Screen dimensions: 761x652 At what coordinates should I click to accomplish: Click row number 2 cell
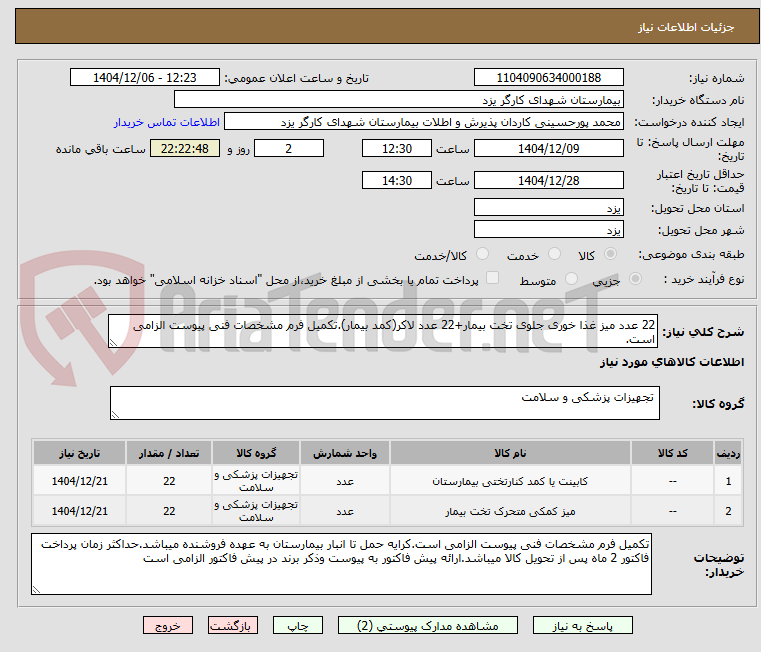[x=728, y=511]
